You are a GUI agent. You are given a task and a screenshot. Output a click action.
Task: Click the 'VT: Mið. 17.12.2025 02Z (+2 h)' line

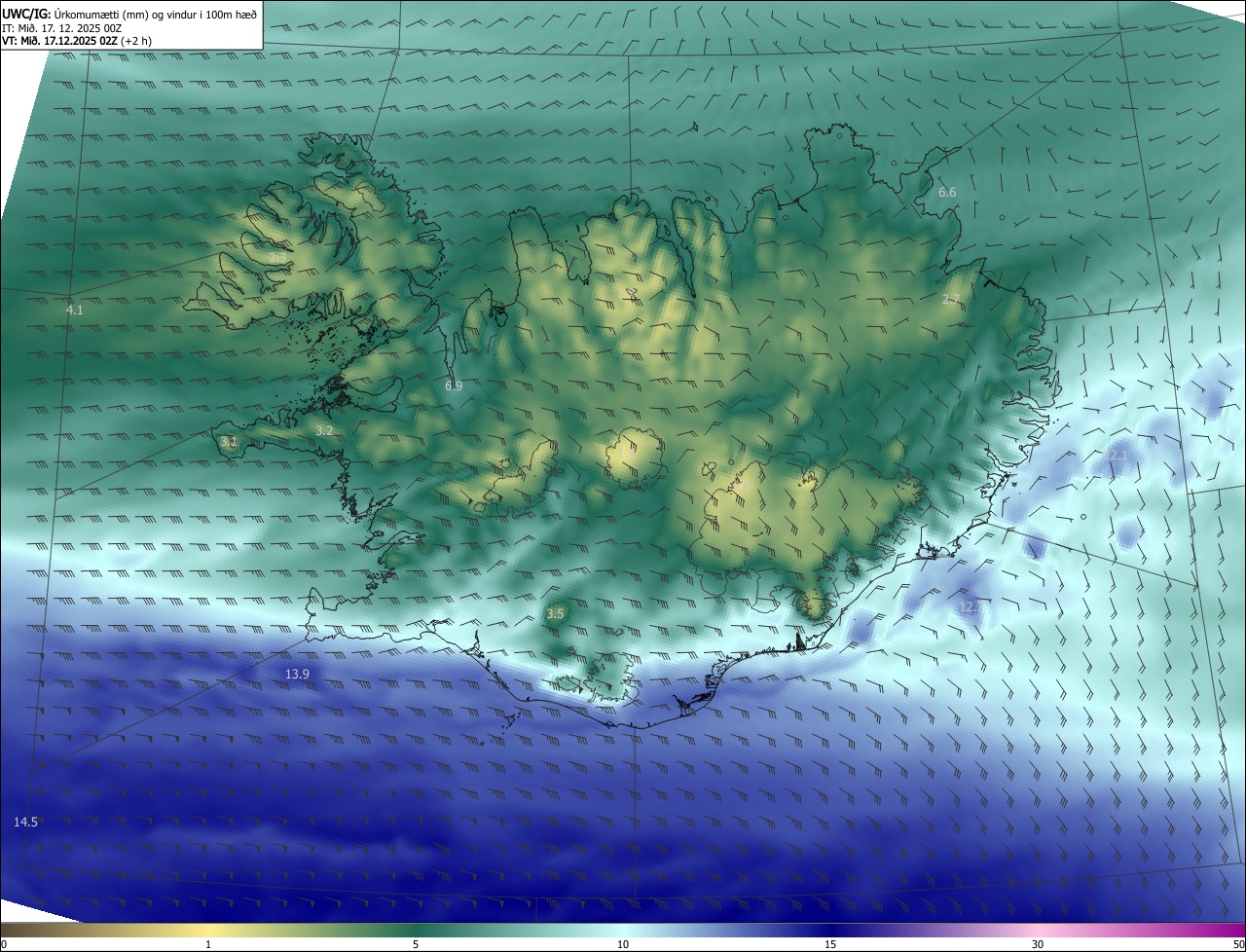pyautogui.click(x=77, y=41)
